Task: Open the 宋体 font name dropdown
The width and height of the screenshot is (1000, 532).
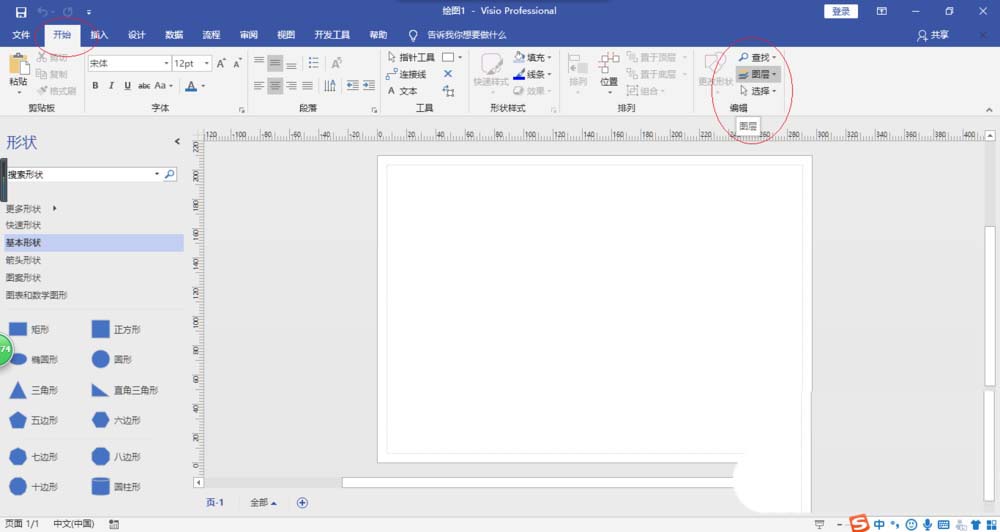Action: pos(167,63)
